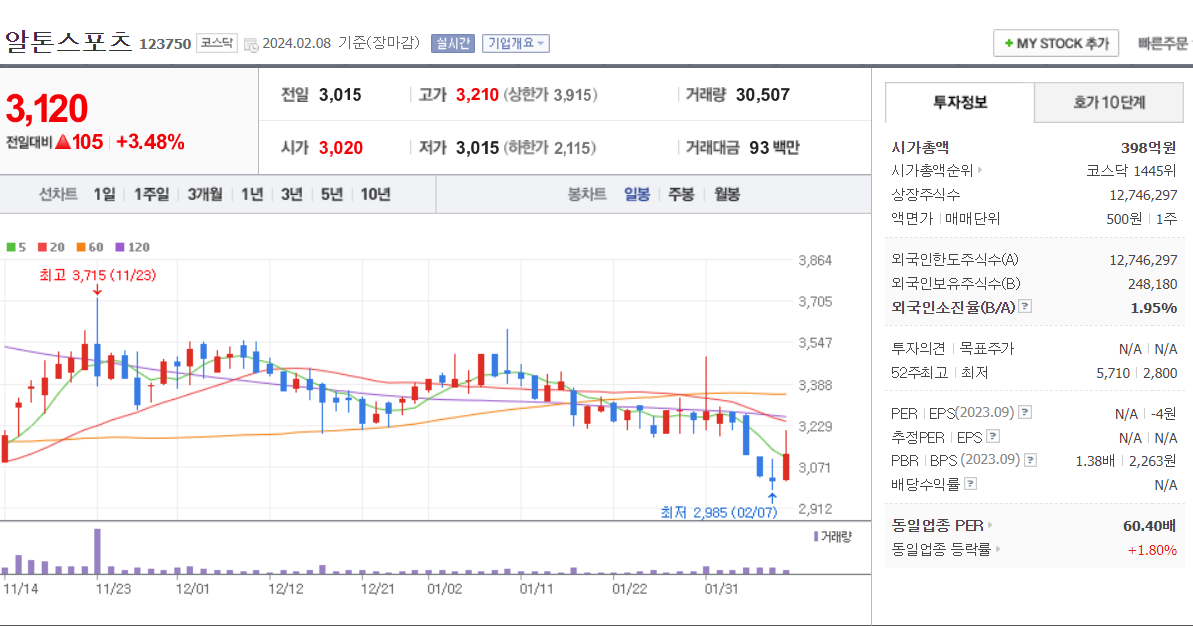This screenshot has height=626, width=1193.
Task: Click the 거래량 30,507 value
Action: (x=763, y=95)
